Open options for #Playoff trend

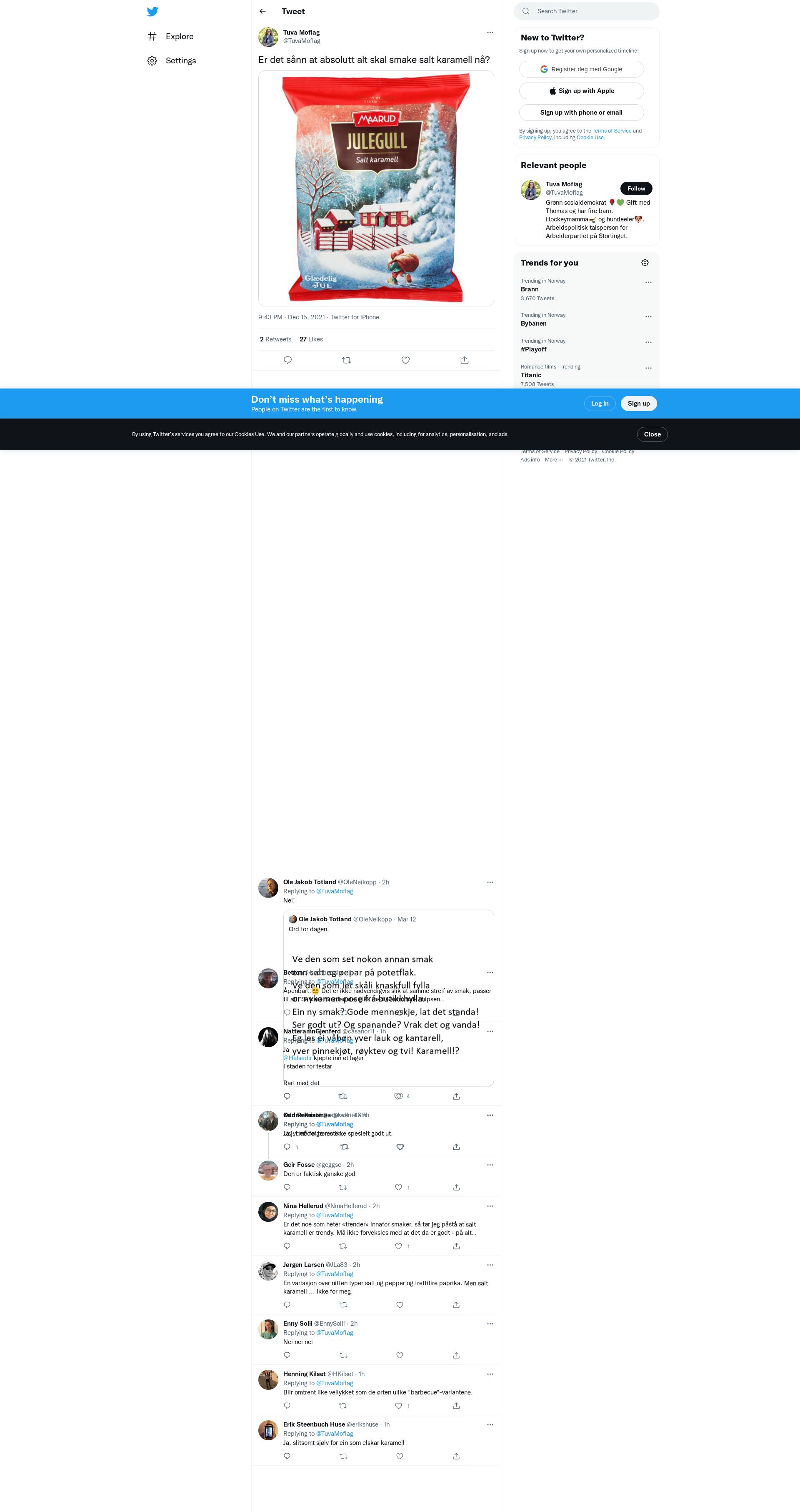coord(648,342)
